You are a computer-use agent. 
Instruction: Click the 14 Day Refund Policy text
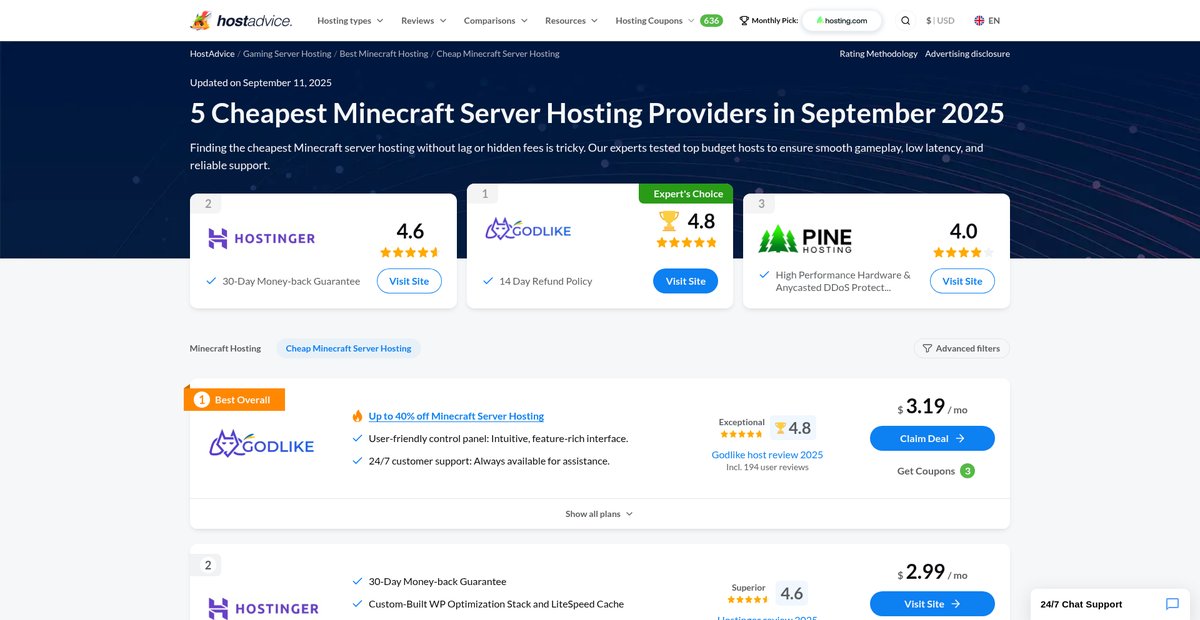click(545, 281)
